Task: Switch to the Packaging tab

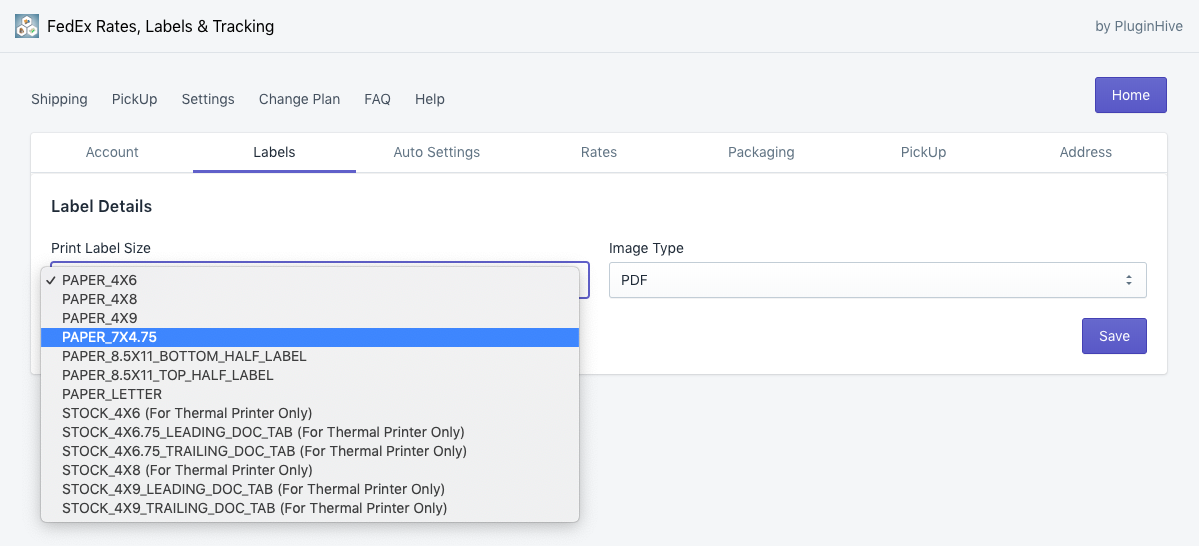Action: coord(761,152)
